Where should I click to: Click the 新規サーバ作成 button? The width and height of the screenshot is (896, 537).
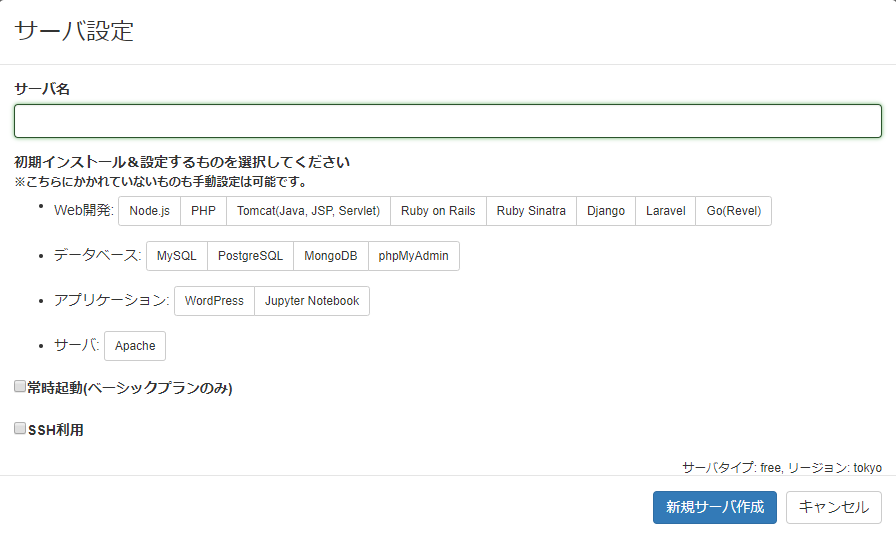click(715, 507)
